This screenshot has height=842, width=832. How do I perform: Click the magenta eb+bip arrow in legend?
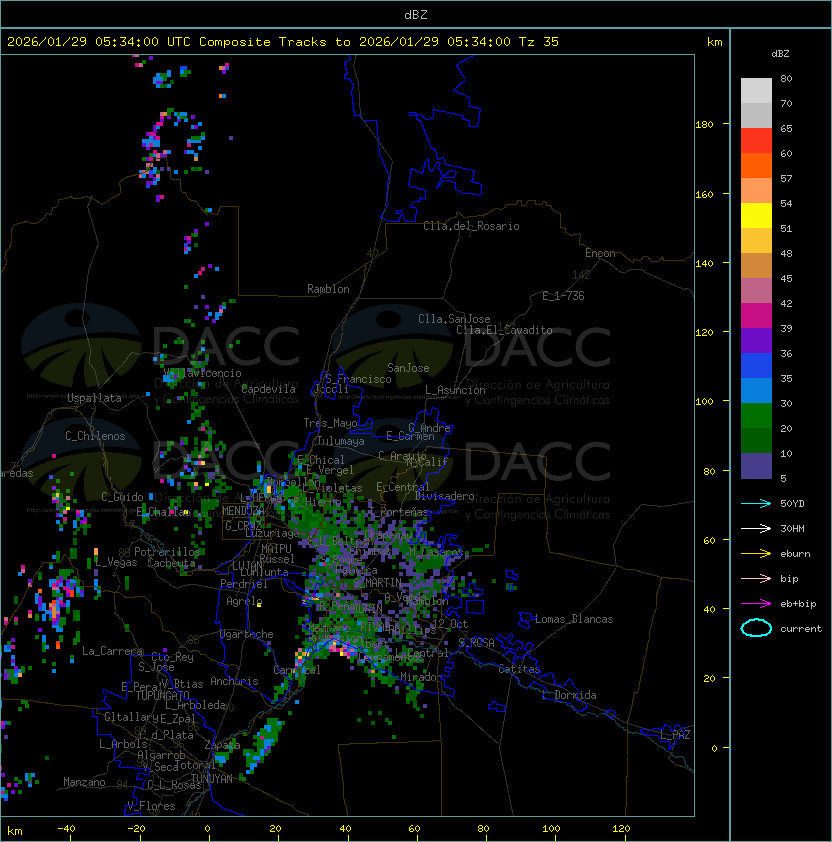tap(756, 604)
